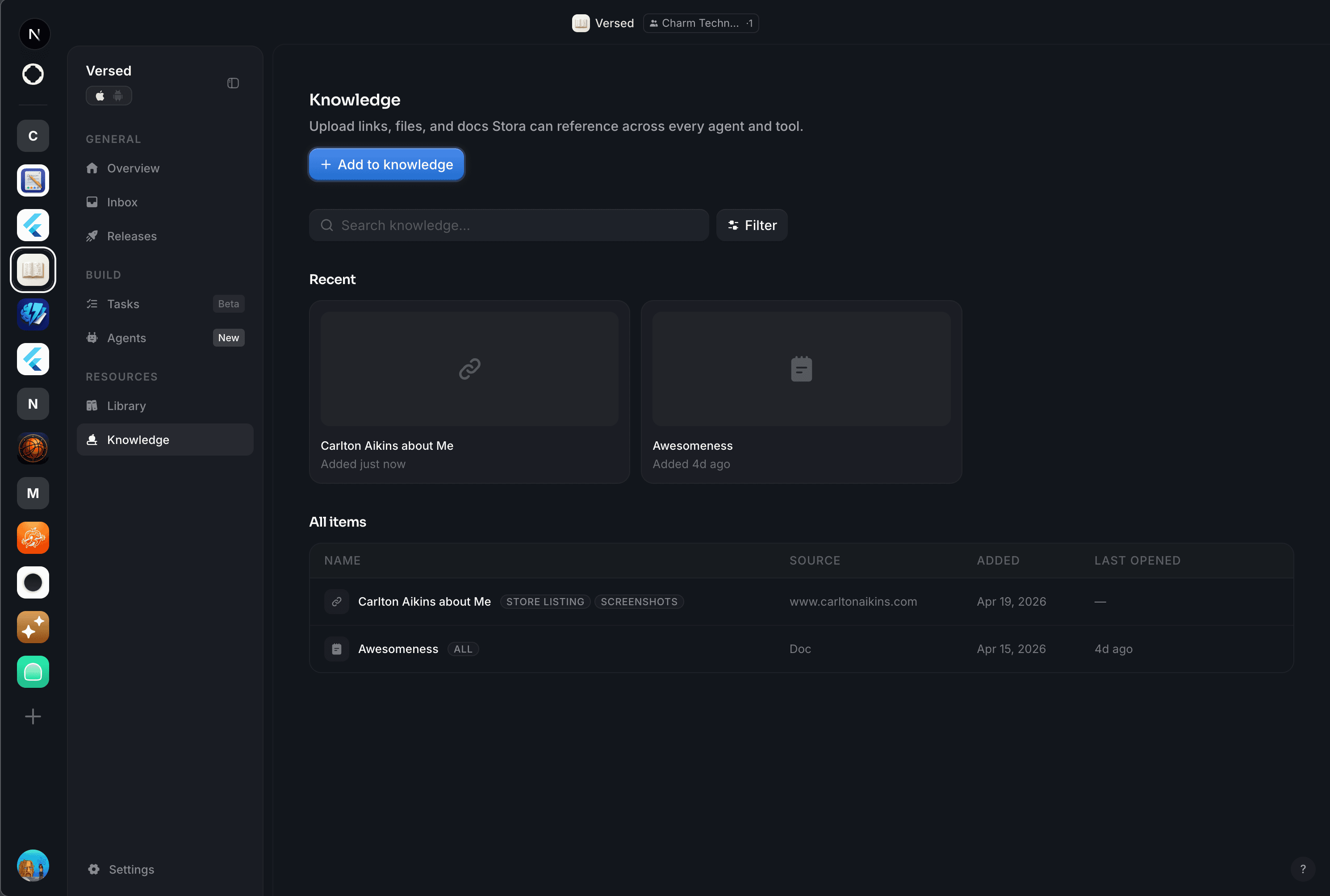Click inside the Search knowledge field
The image size is (1330, 896).
(508, 225)
